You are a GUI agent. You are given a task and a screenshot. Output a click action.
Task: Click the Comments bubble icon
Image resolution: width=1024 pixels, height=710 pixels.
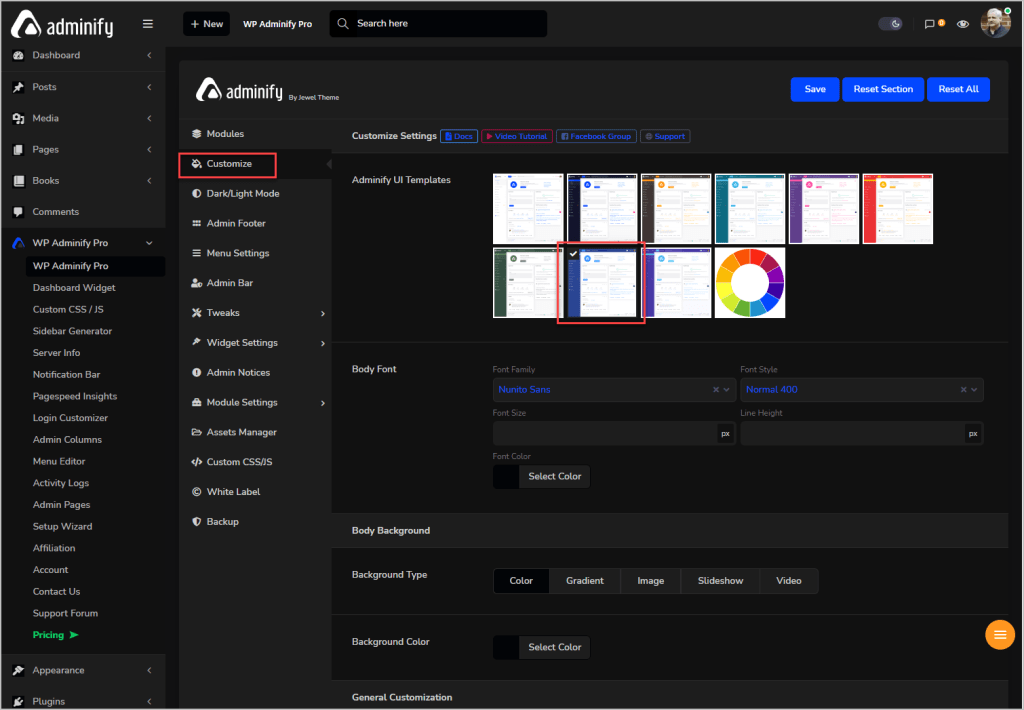18,212
